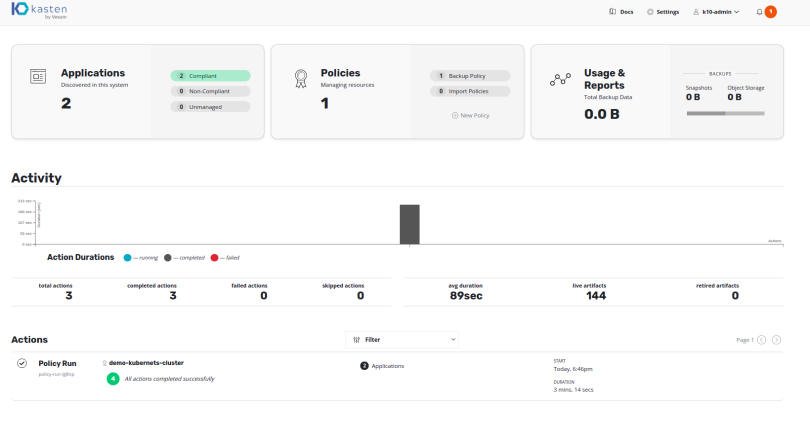Click the filter sliders icon
The width and height of the screenshot is (810, 439).
tap(356, 340)
